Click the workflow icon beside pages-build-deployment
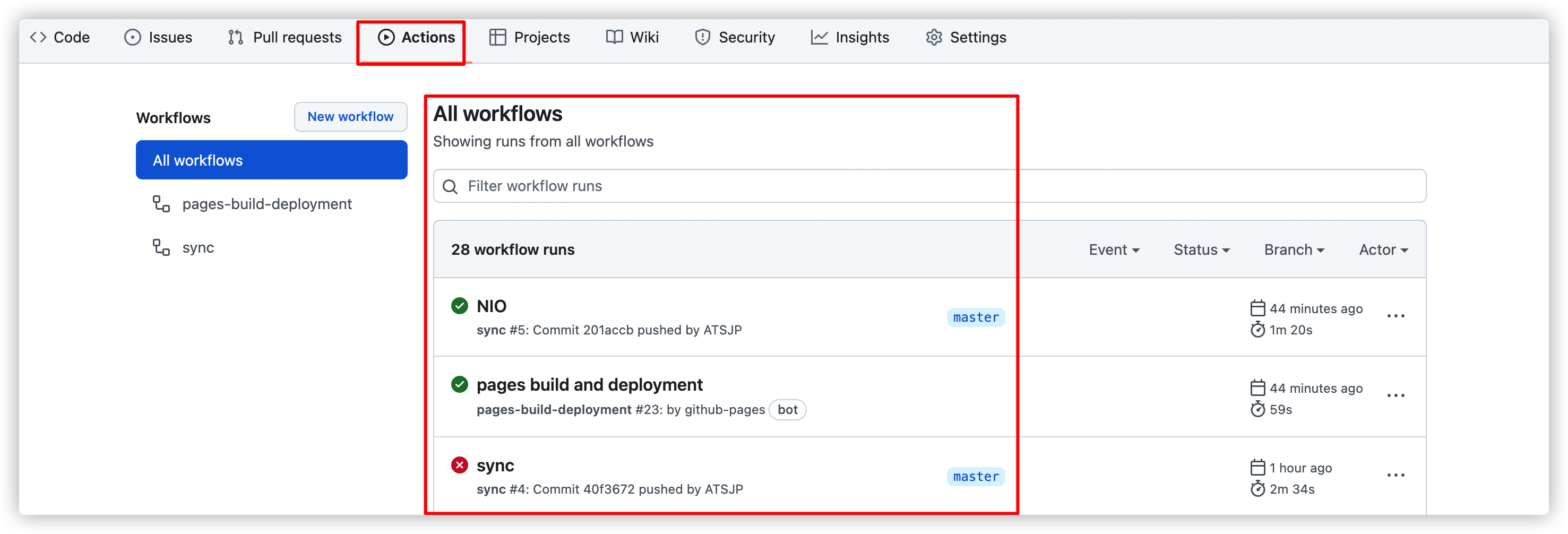Screen dimensions: 1568x534 (x=161, y=204)
